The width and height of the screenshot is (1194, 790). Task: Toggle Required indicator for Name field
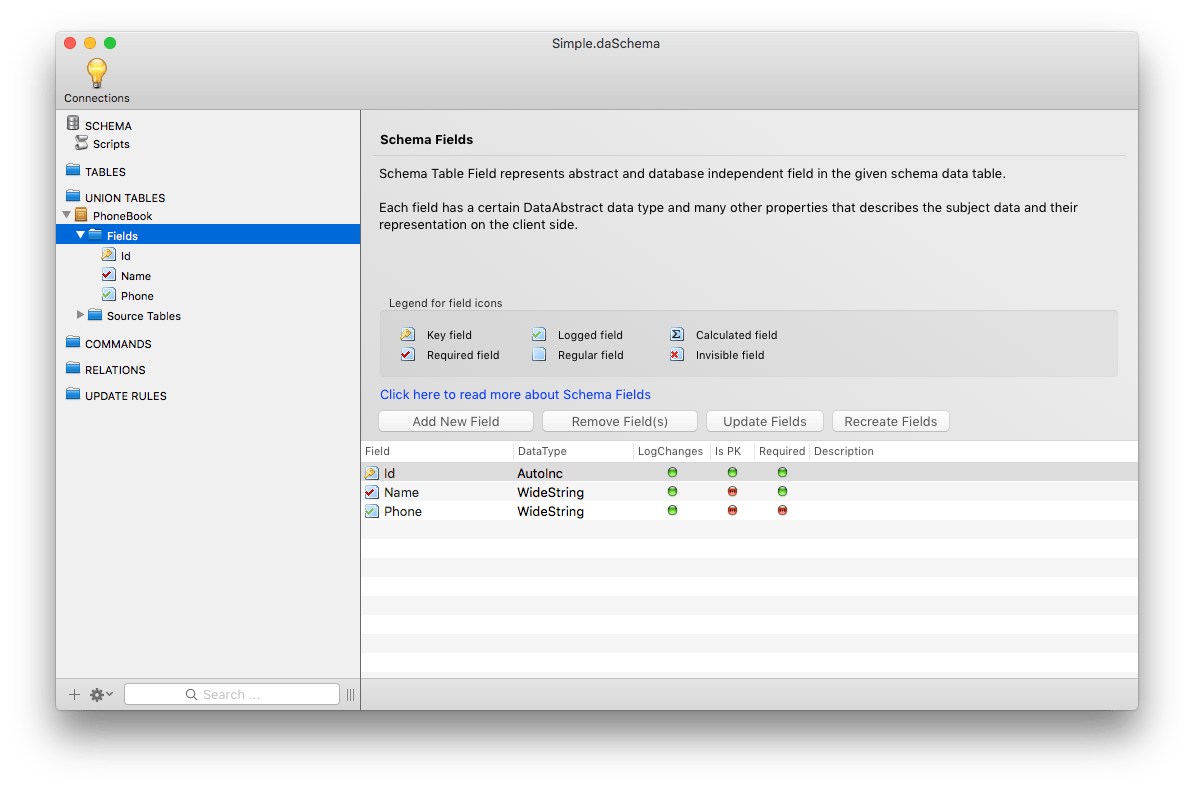click(782, 491)
